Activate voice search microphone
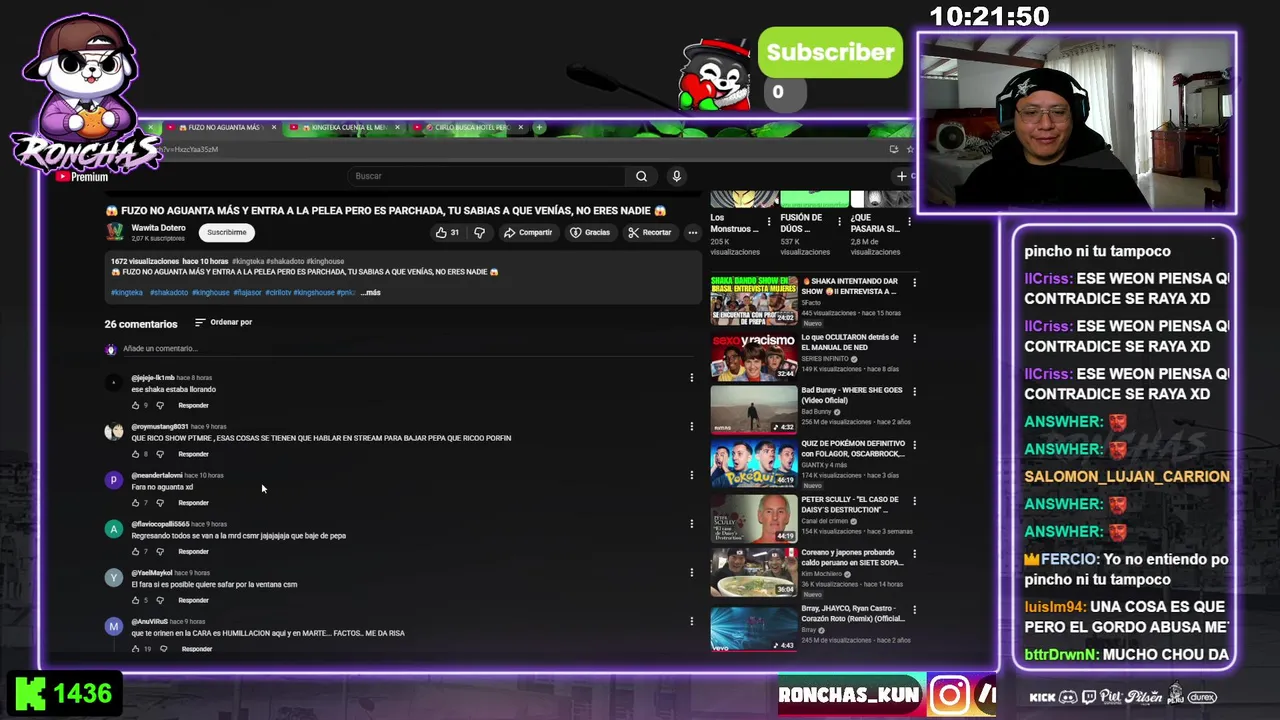 tap(676, 176)
